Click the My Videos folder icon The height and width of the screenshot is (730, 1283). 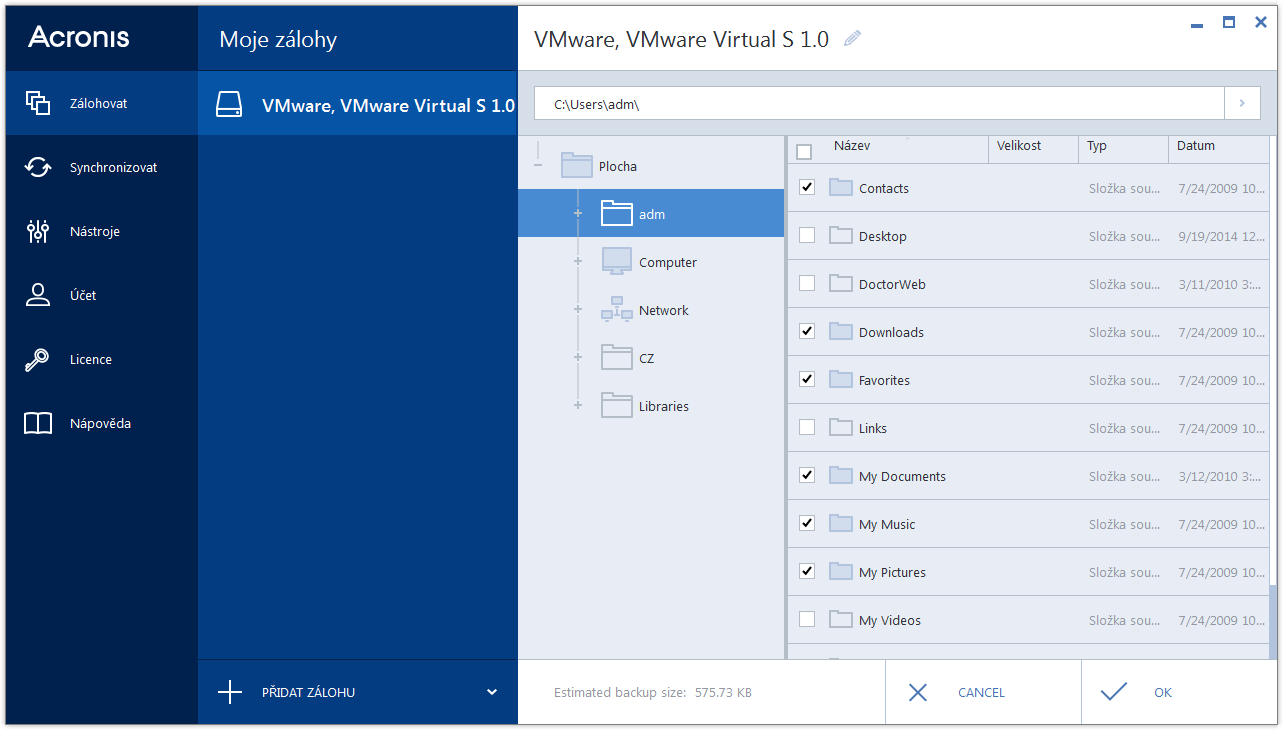click(840, 619)
